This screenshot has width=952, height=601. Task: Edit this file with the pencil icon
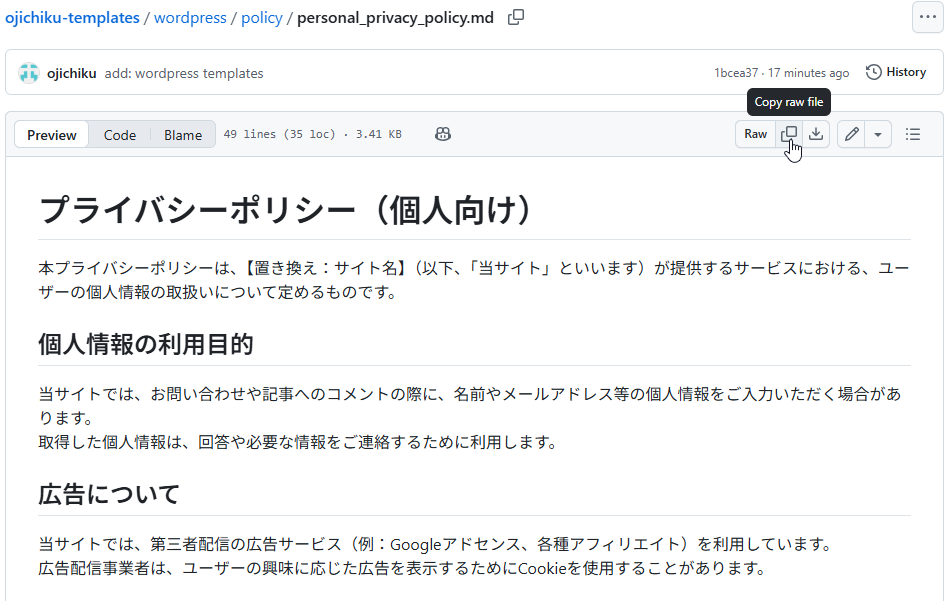851,134
